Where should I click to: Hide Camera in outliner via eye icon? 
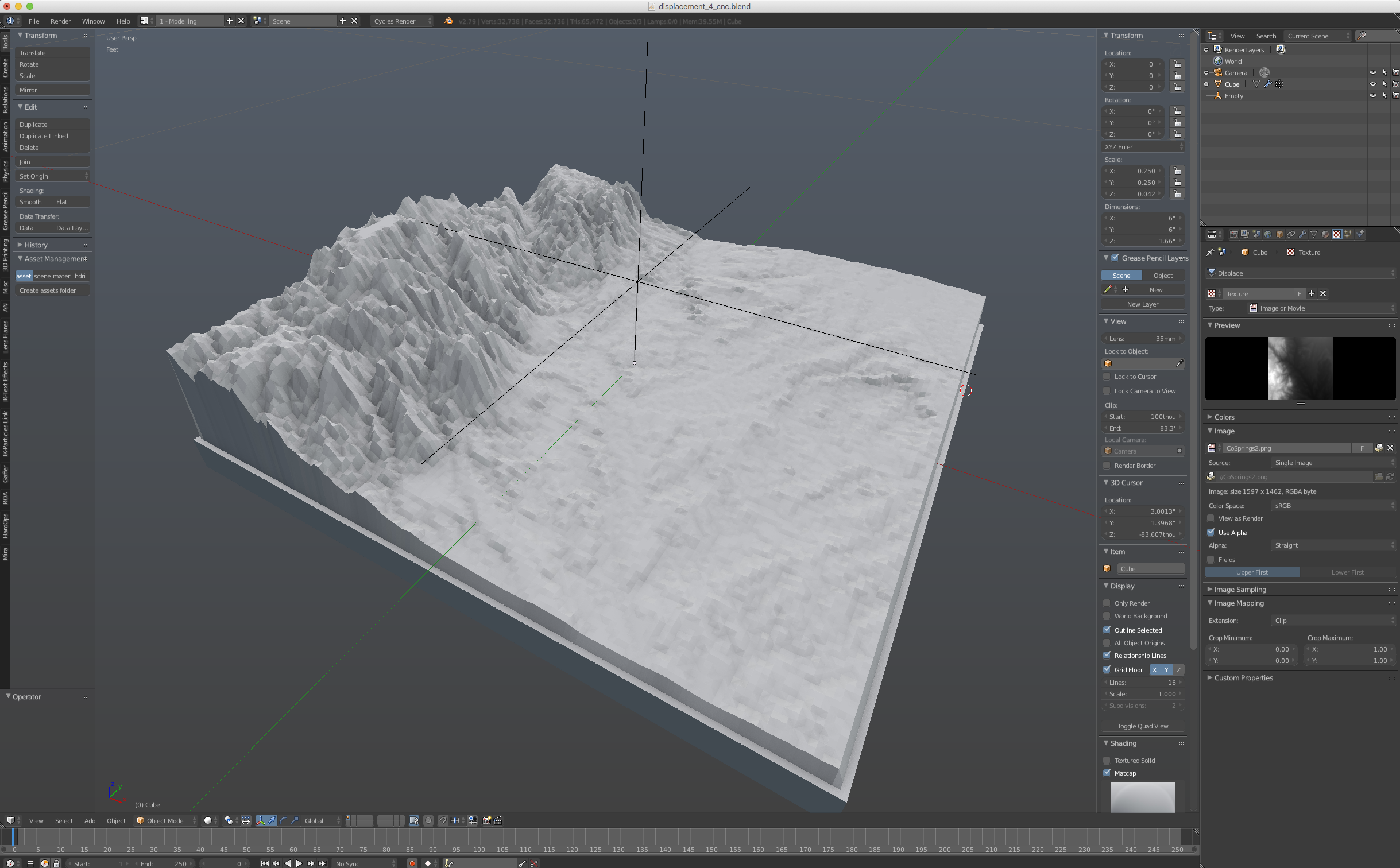[x=1373, y=72]
